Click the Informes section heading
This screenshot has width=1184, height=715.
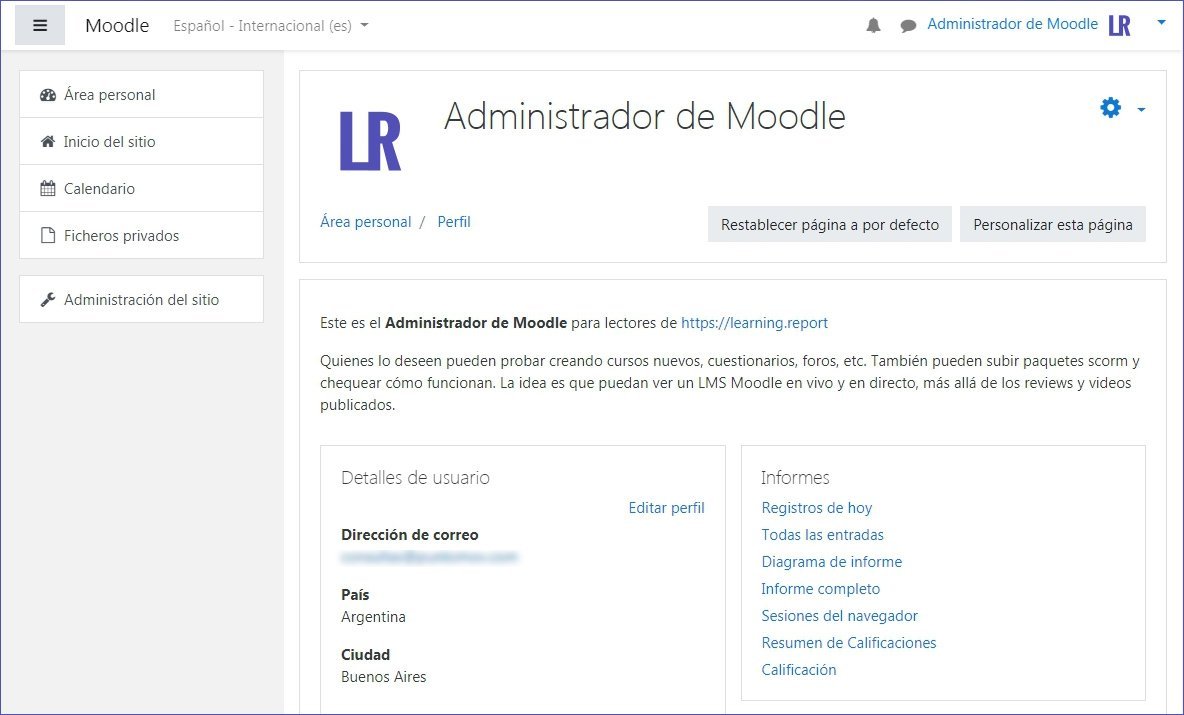tap(795, 478)
